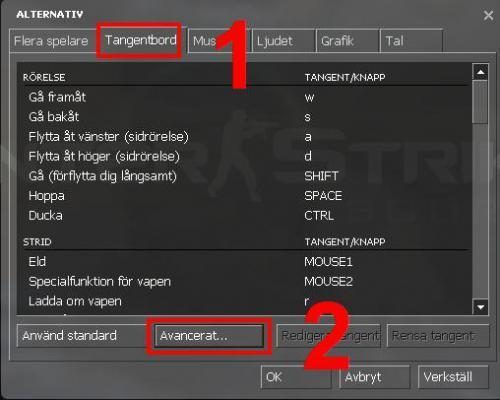
Task: Confirm with the OK button
Action: pyautogui.click(x=296, y=377)
